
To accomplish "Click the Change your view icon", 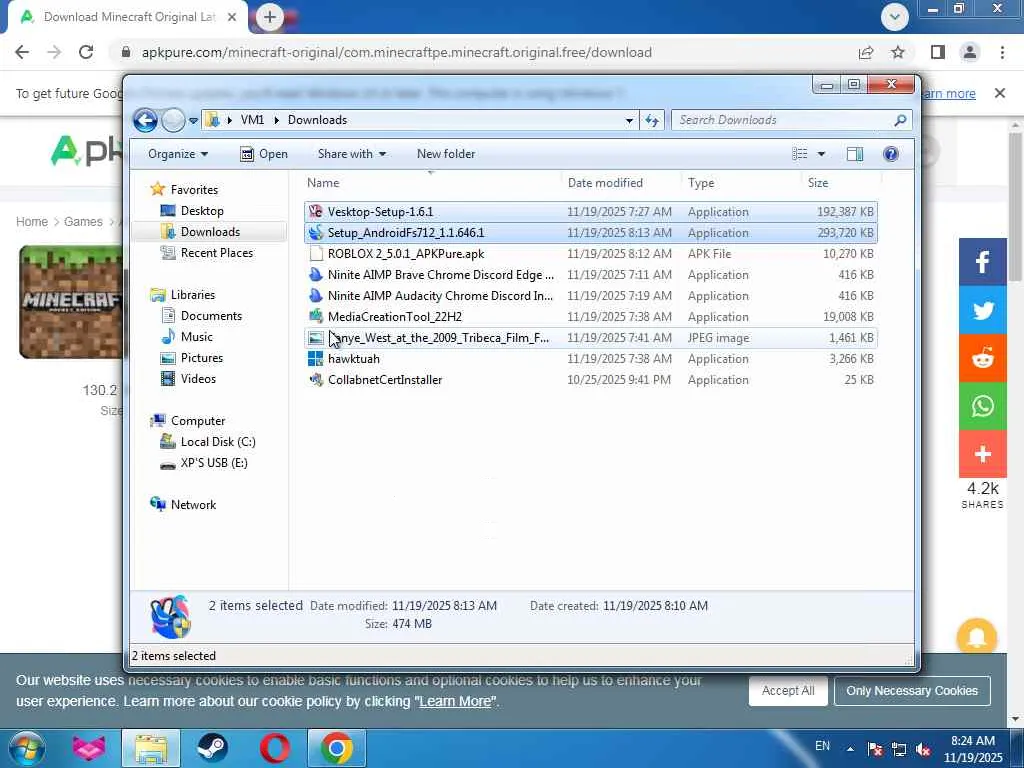I will [x=800, y=154].
